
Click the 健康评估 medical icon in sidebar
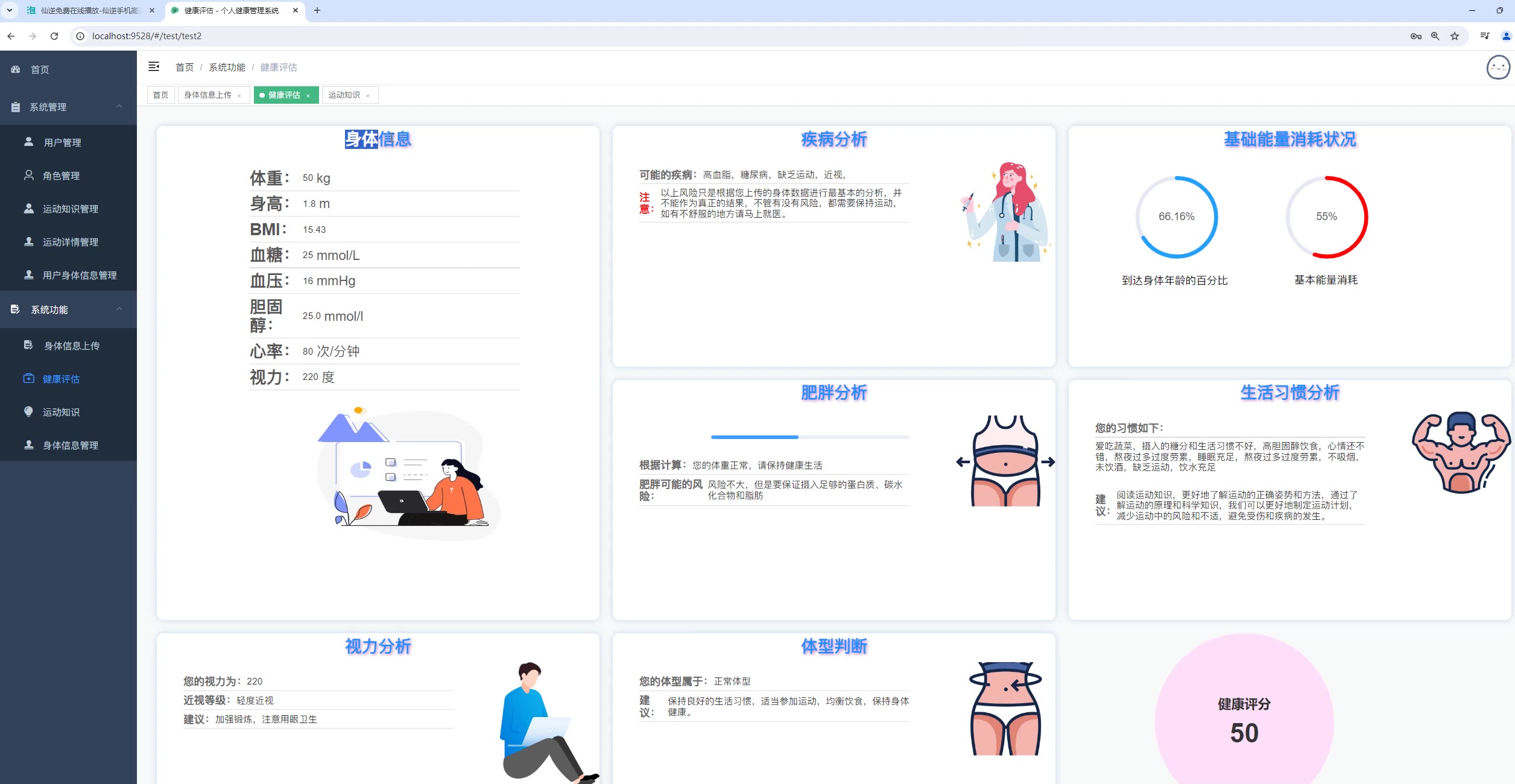click(x=28, y=378)
